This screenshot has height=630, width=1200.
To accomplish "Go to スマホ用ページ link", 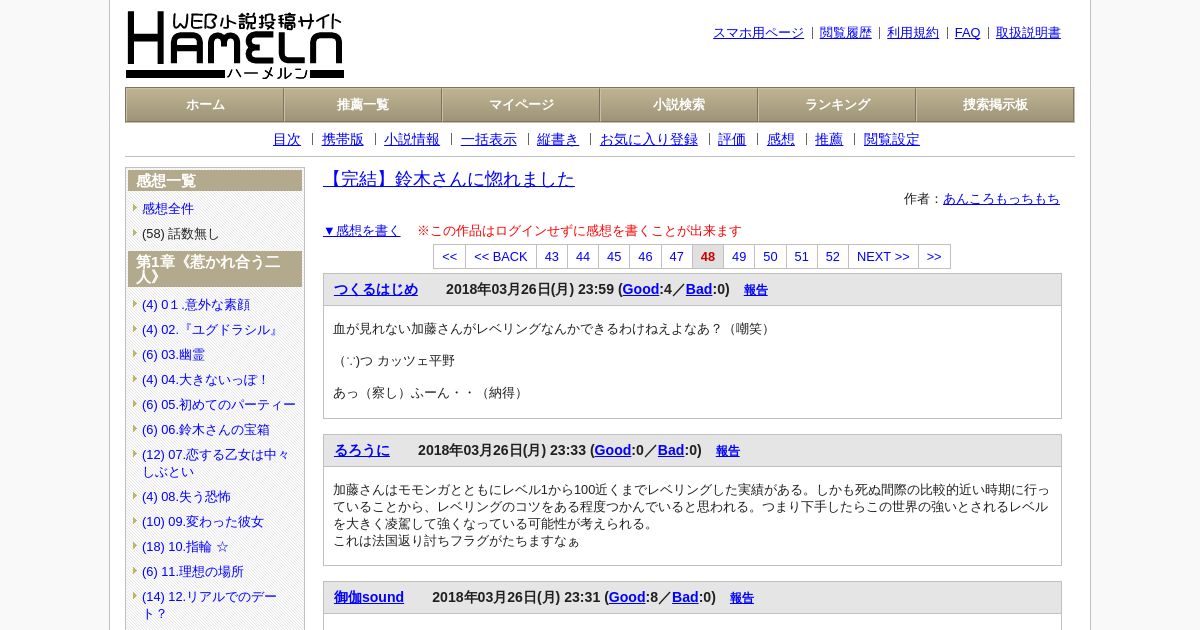I will point(758,33).
